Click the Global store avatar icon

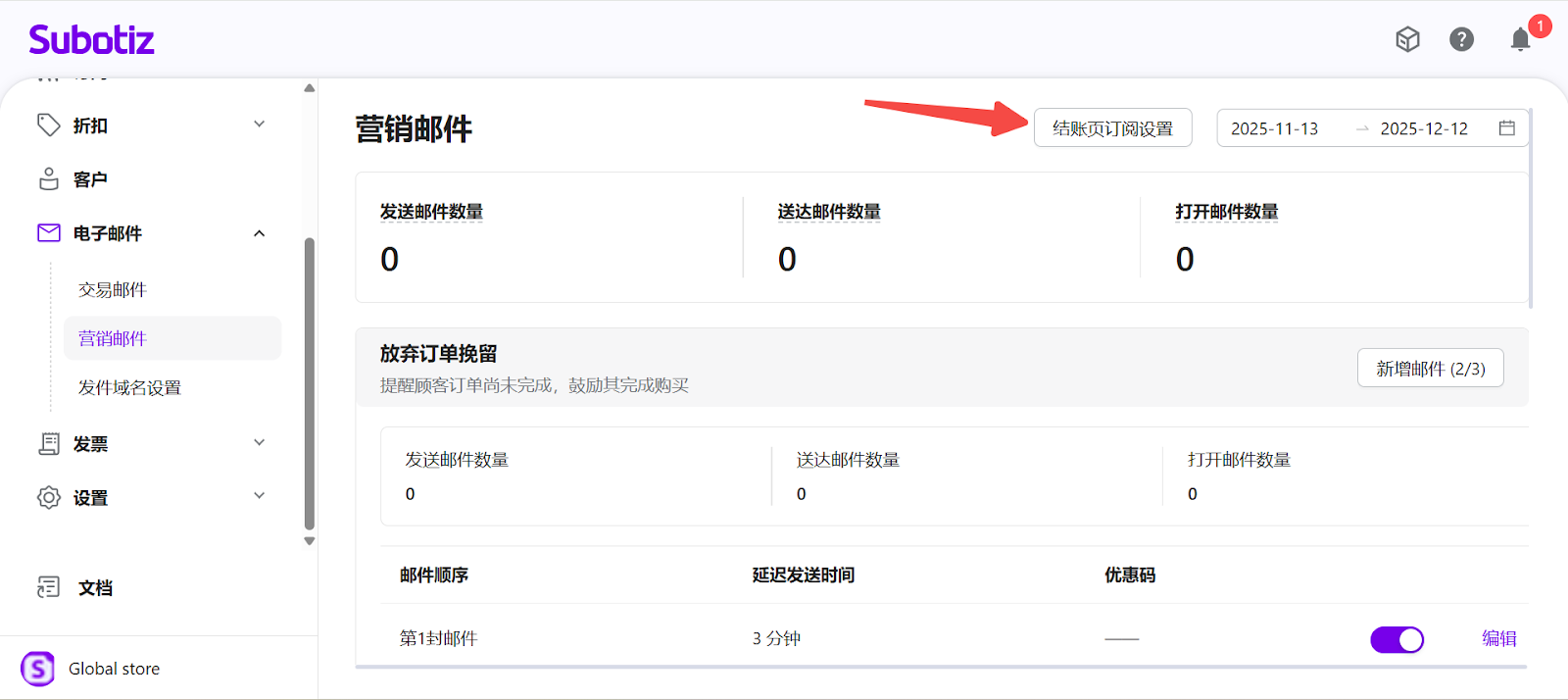pos(38,669)
